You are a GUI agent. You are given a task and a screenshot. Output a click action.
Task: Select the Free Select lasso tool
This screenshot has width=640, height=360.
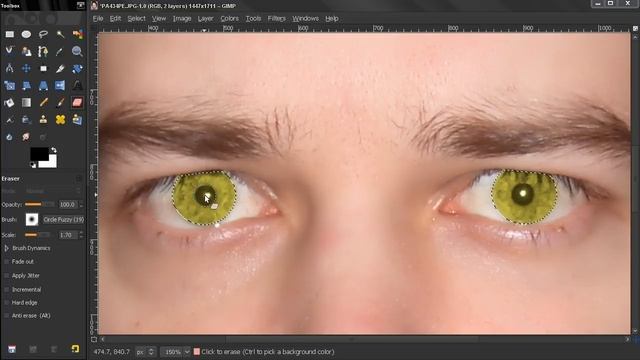(43, 34)
